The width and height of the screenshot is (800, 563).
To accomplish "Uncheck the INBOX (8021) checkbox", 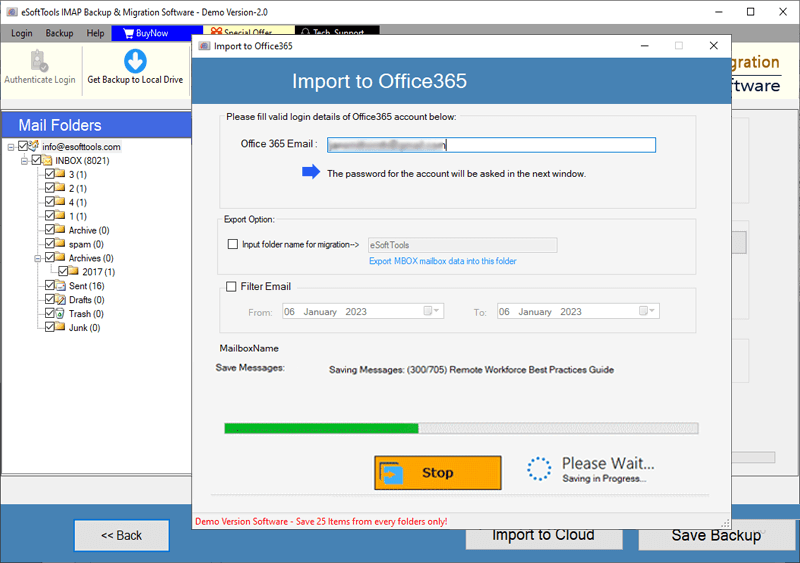I will point(36,160).
